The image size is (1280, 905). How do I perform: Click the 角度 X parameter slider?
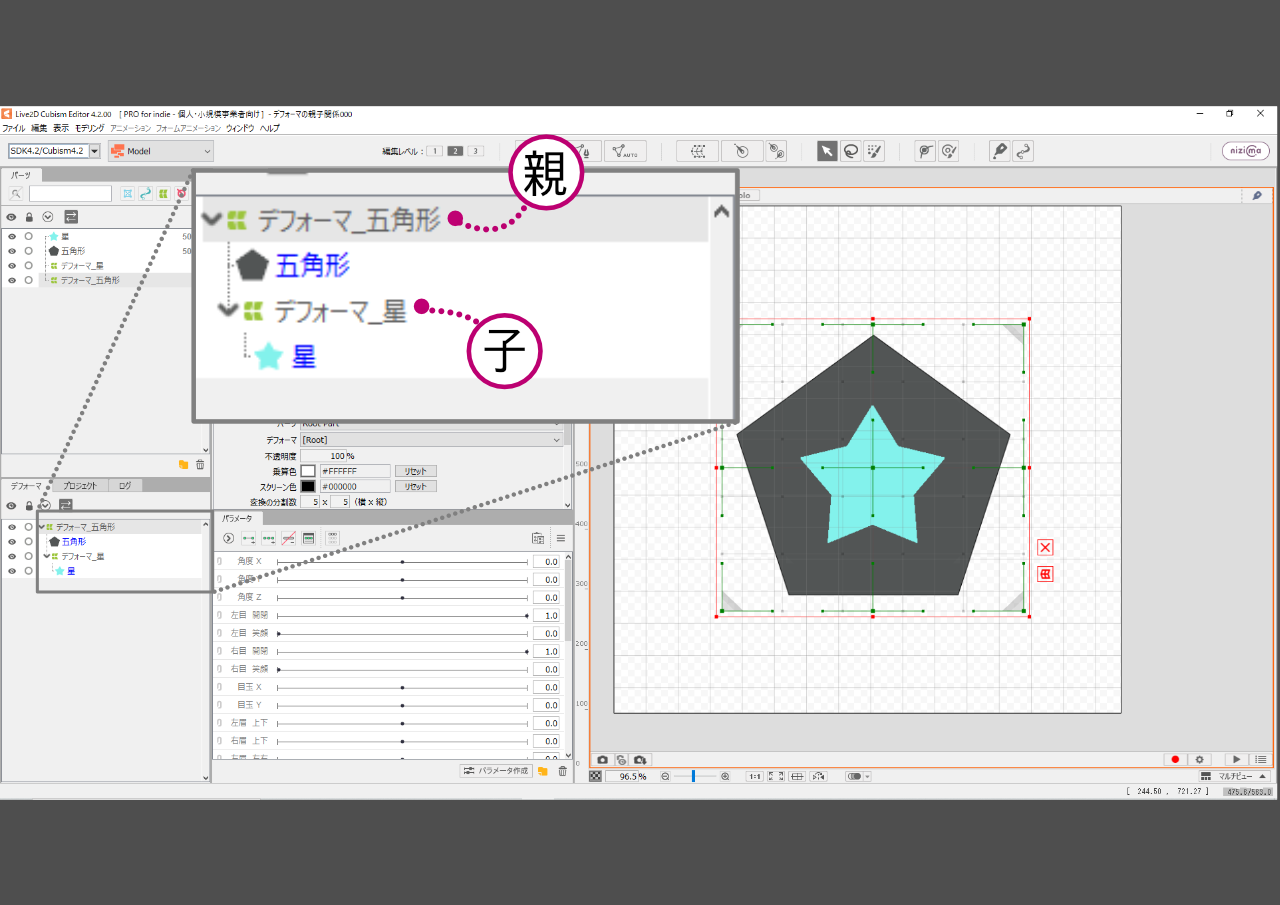[402, 562]
